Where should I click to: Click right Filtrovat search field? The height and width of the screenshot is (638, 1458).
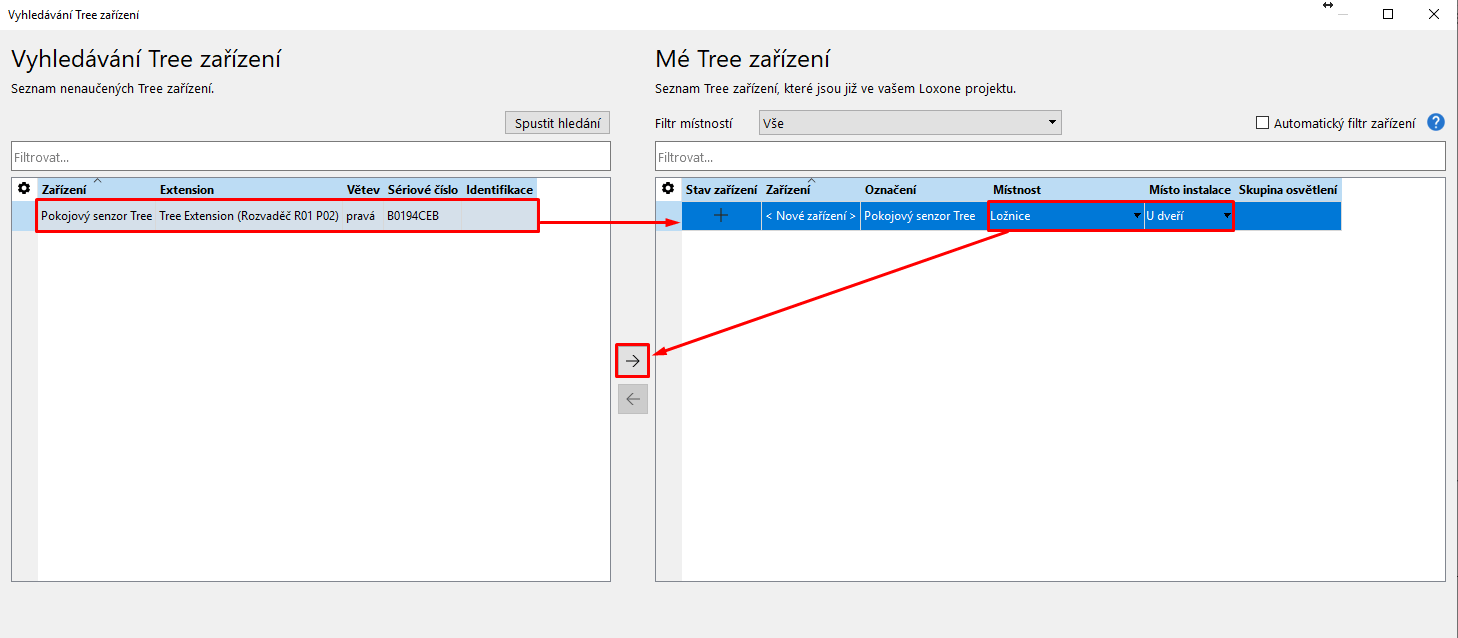pos(1049,157)
